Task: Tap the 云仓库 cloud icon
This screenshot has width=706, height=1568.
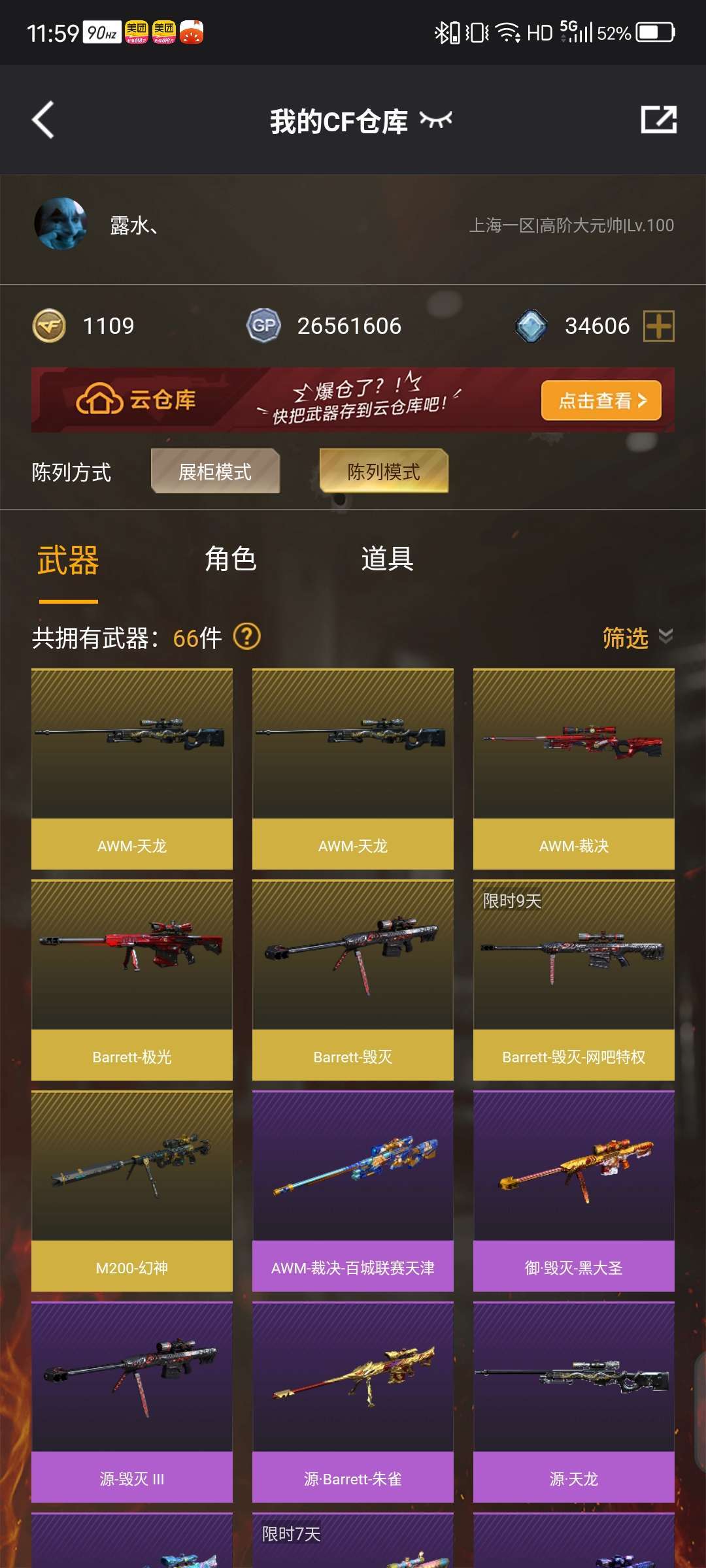Action: click(x=99, y=399)
